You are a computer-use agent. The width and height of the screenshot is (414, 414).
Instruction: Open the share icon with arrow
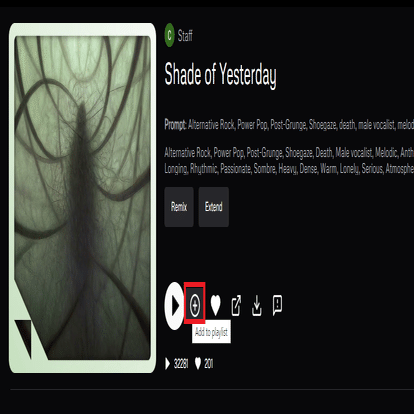[236, 305]
